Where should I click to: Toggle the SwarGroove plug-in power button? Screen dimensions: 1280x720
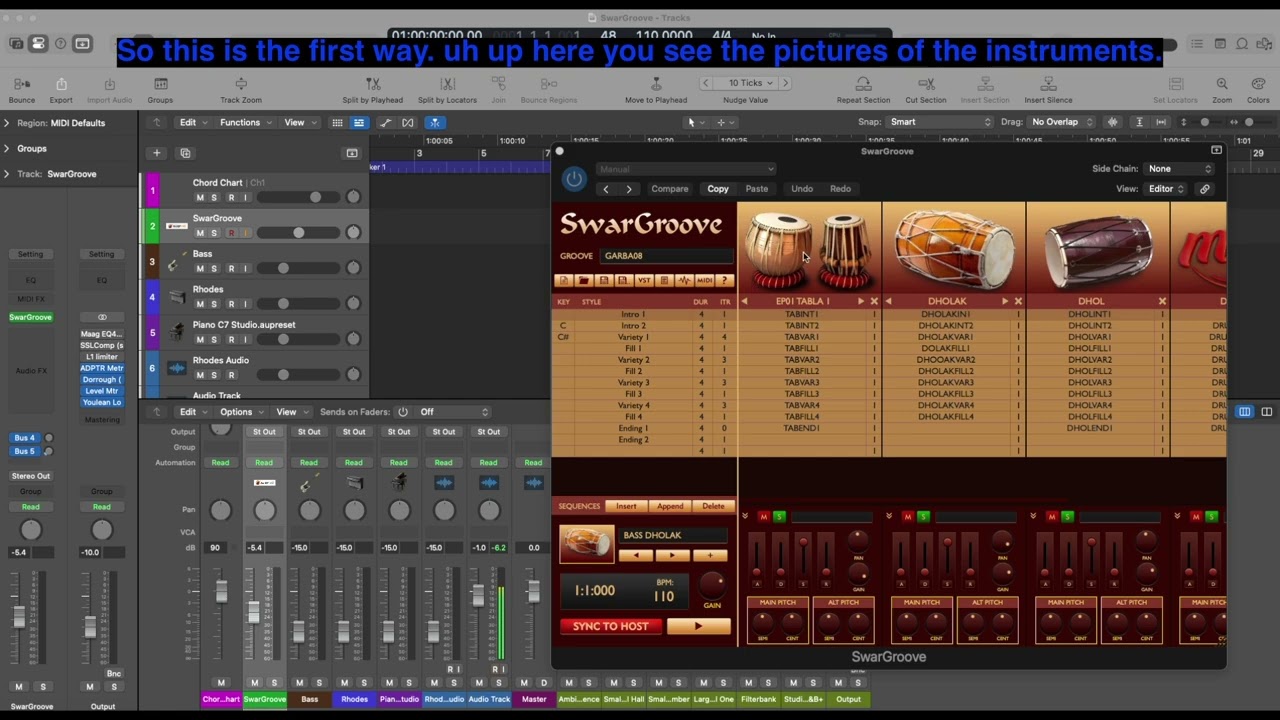point(574,179)
